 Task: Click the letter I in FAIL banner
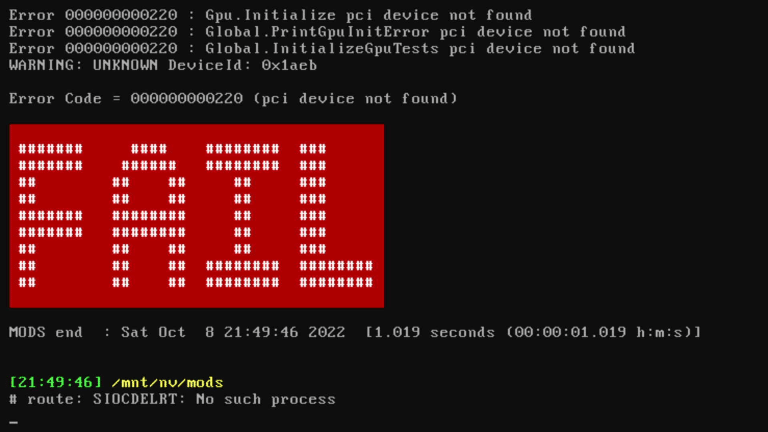[242, 216]
